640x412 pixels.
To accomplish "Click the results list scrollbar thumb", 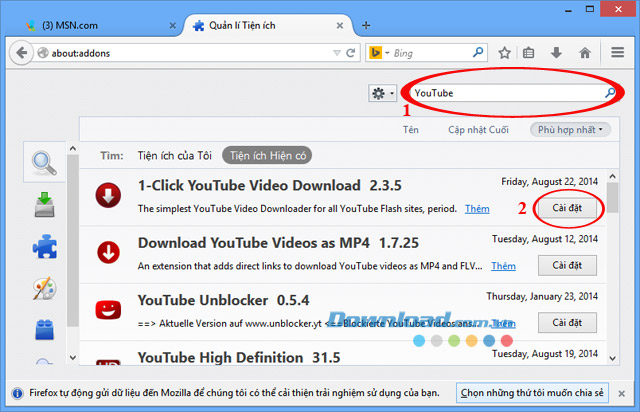I will pyautogui.click(x=612, y=198).
